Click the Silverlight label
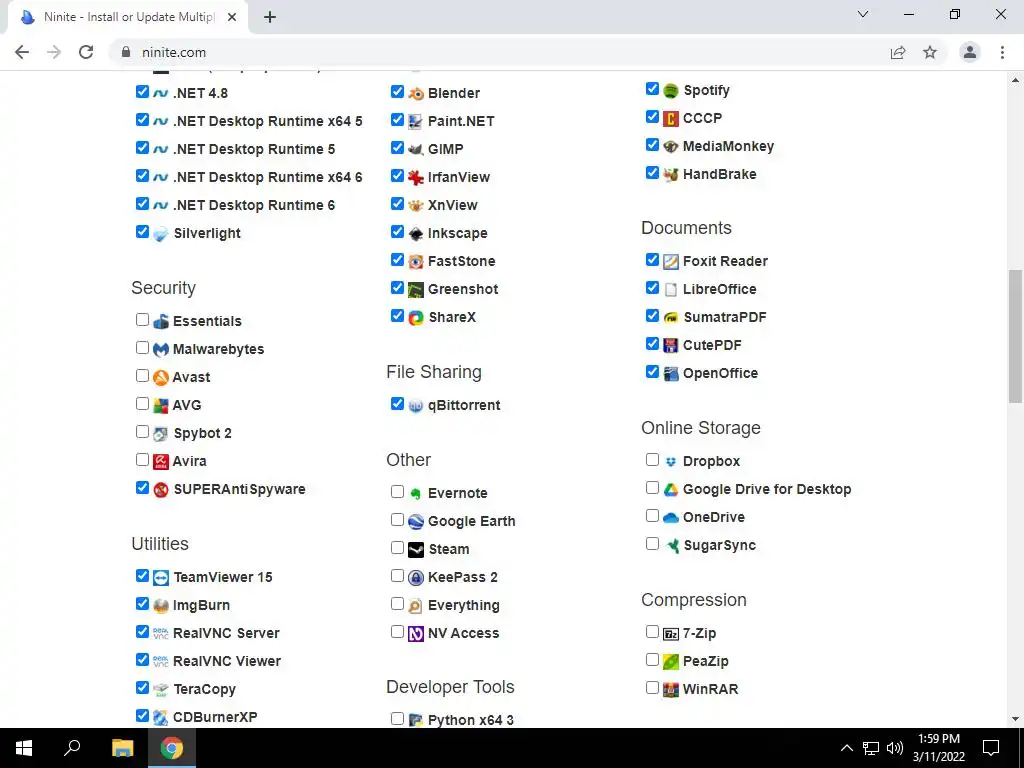The image size is (1024, 768). [207, 234]
